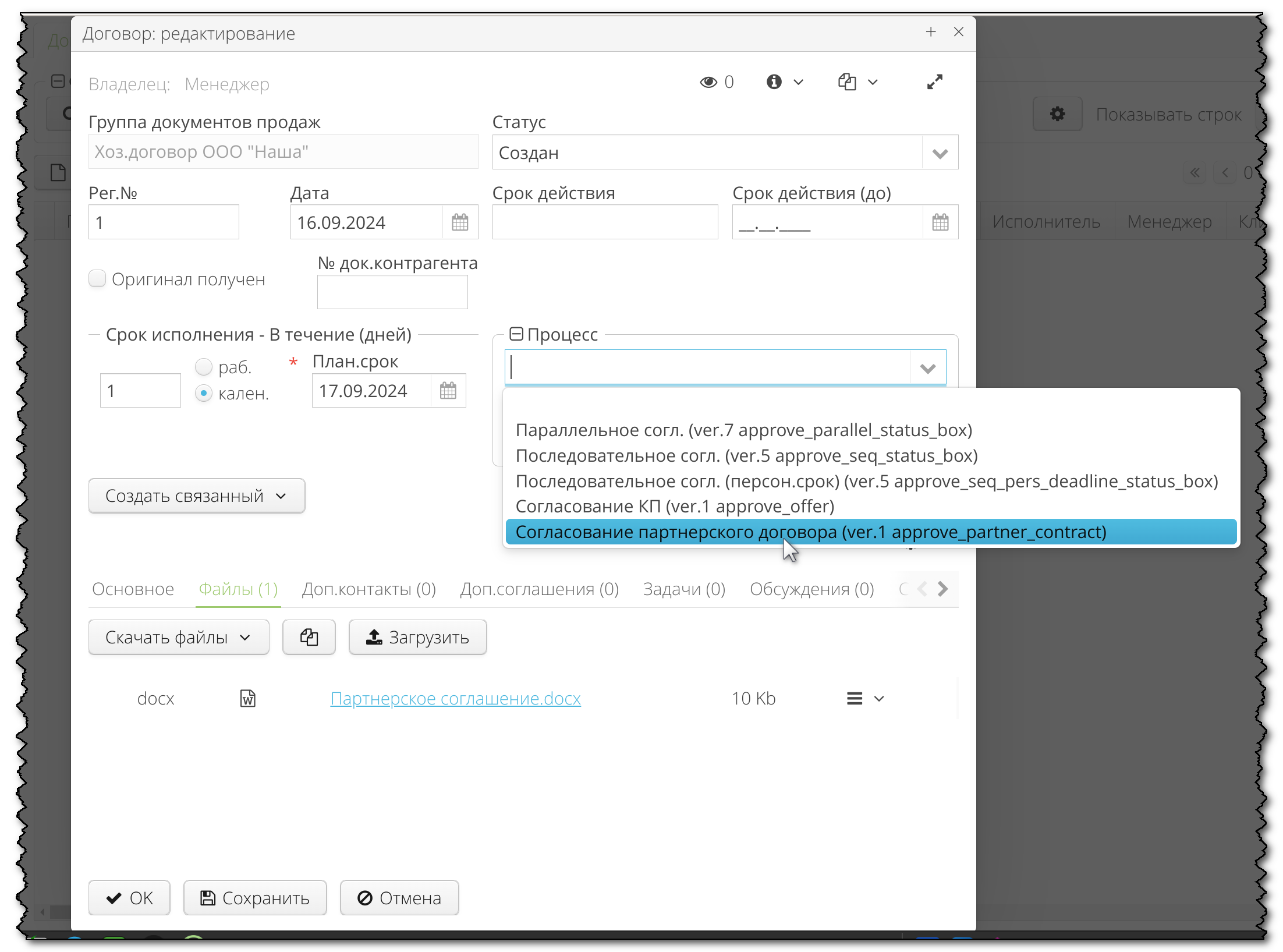Expand the Статус dropdown
Screen dimensions: 1283x952
940,153
